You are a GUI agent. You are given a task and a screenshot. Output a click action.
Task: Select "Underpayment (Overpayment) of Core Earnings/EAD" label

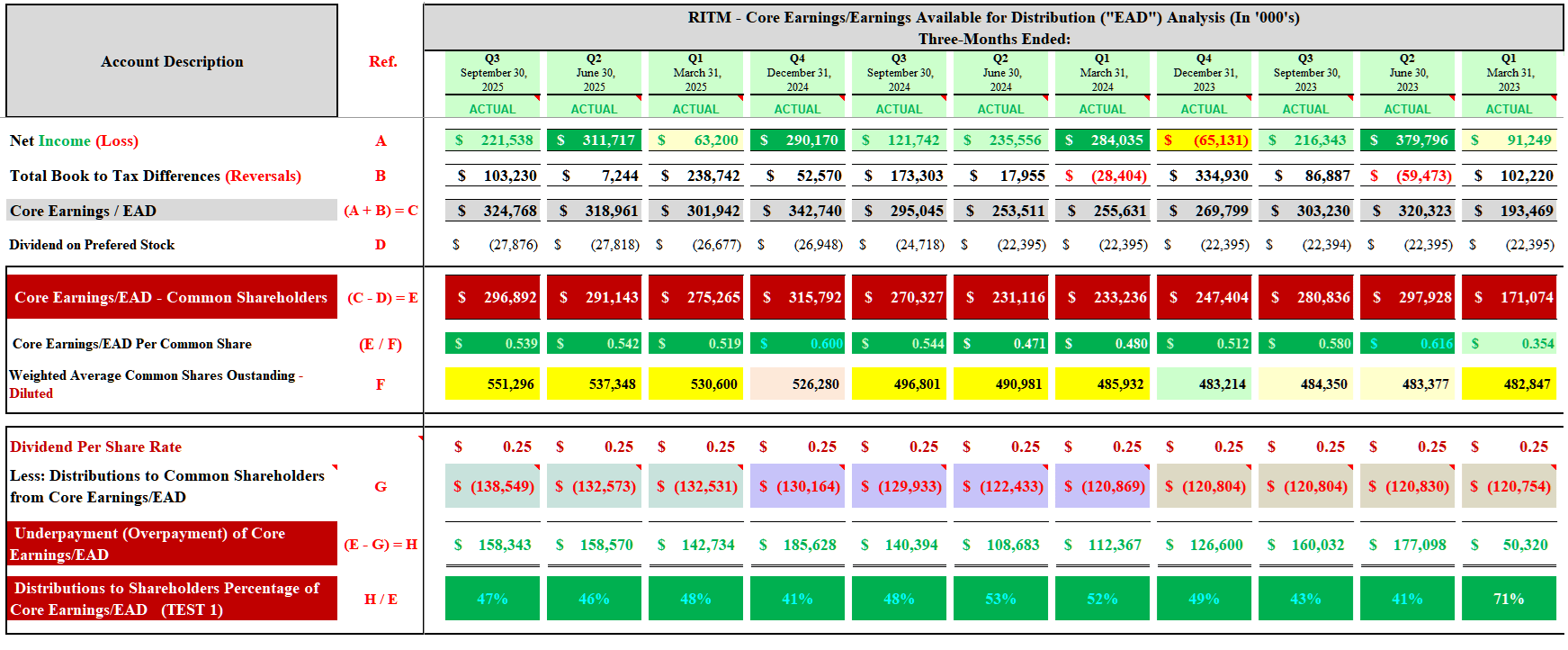(x=172, y=544)
